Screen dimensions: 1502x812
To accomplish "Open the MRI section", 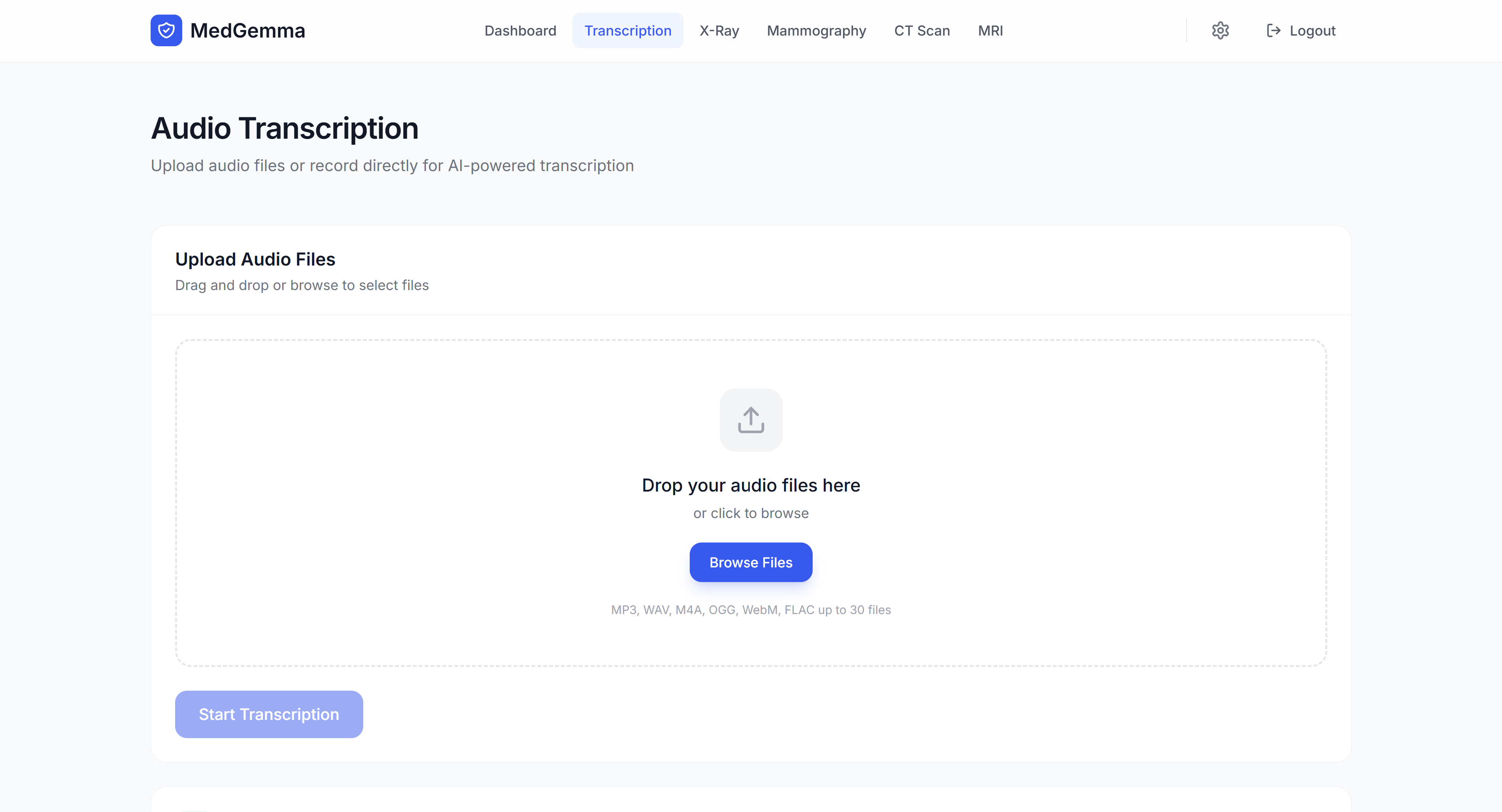I will pos(990,30).
